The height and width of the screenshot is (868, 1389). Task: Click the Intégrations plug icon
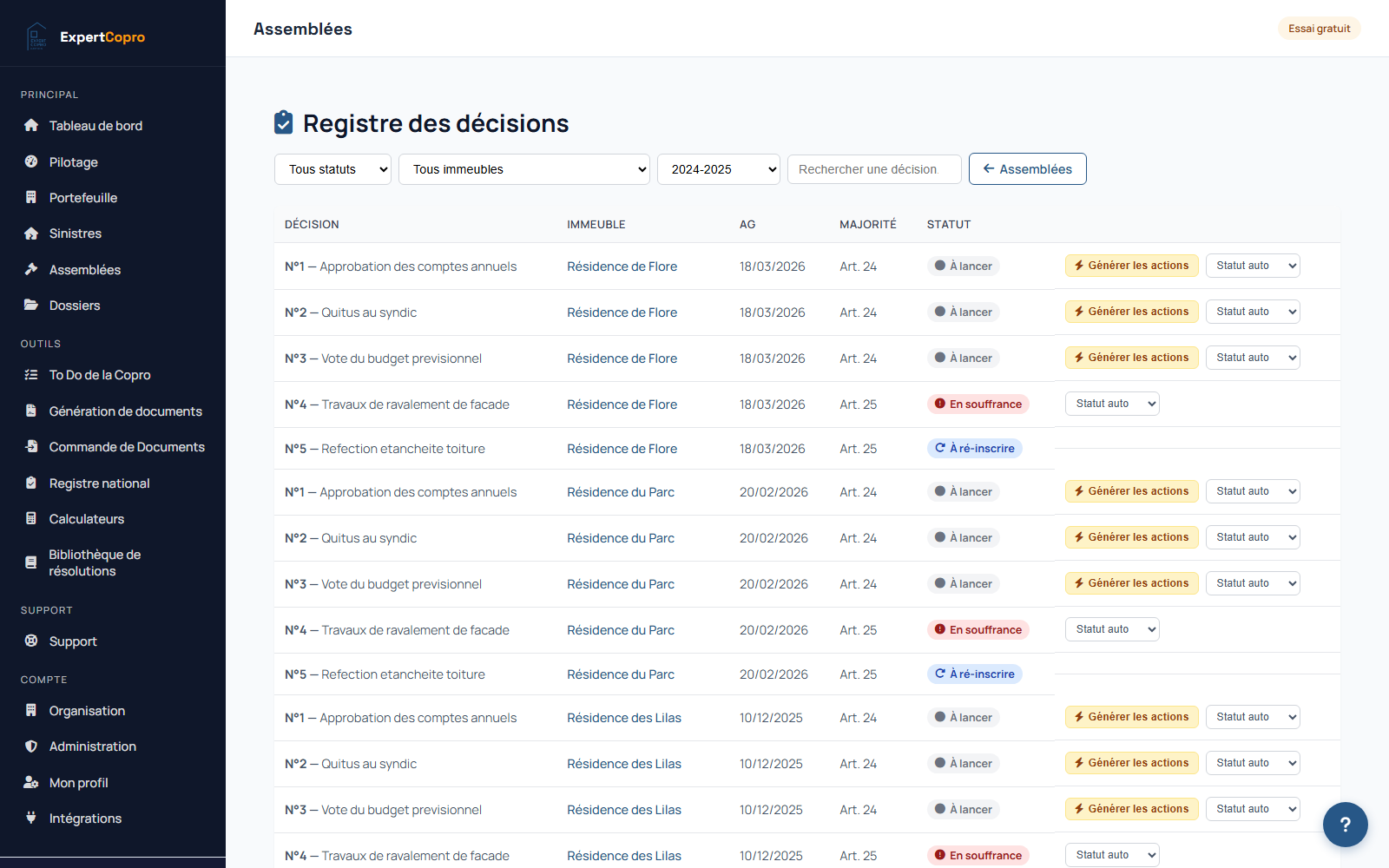click(31, 818)
